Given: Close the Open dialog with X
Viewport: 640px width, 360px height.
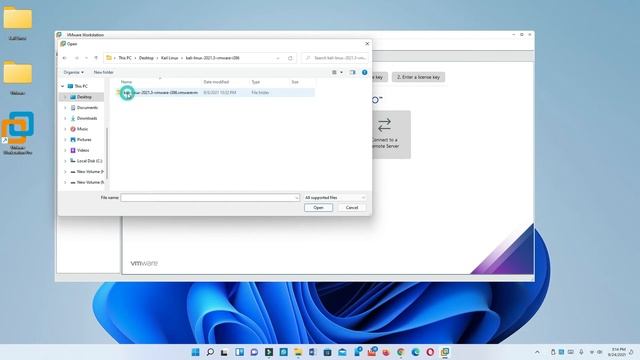Looking at the screenshot, I should click(x=367, y=44).
